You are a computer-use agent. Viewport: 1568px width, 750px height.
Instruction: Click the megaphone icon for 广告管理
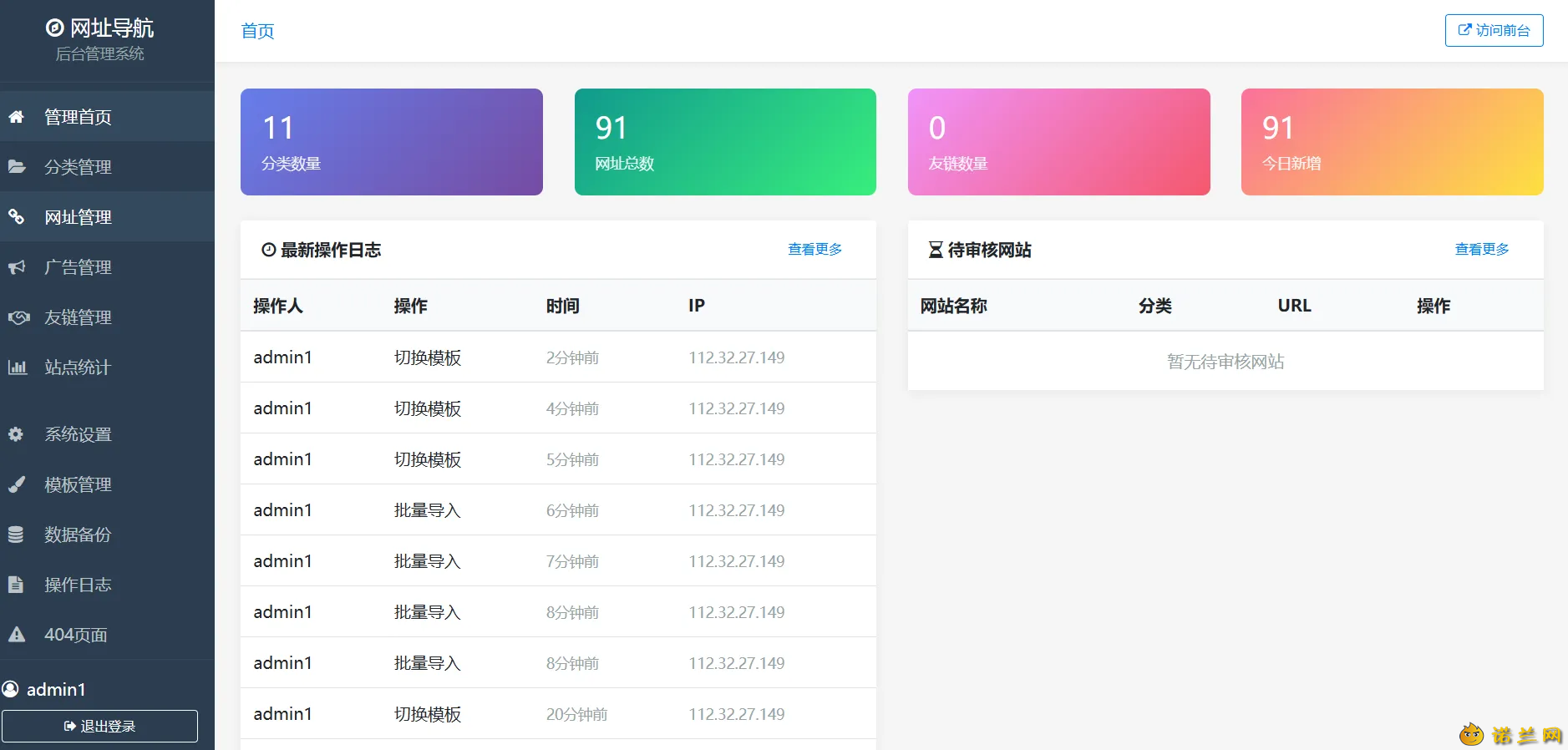(17, 267)
